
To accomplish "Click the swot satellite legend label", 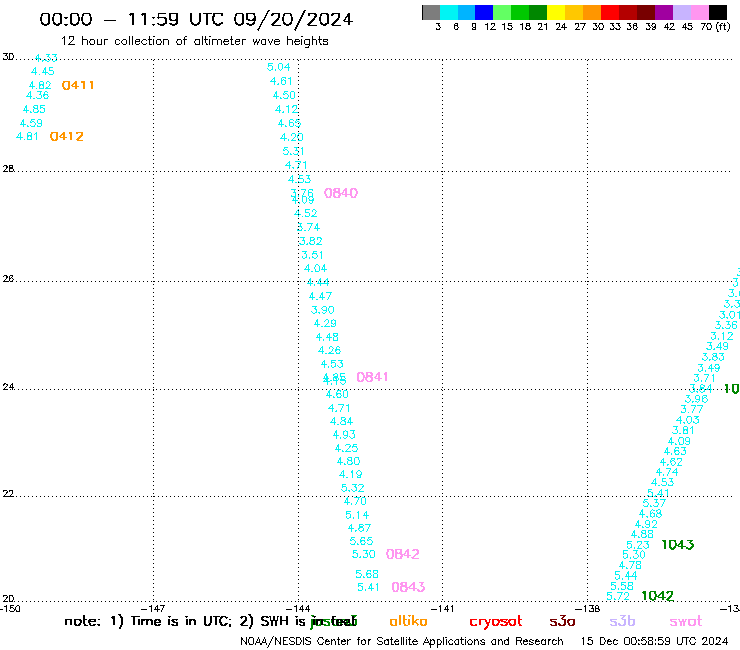I will pyautogui.click(x=686, y=621).
